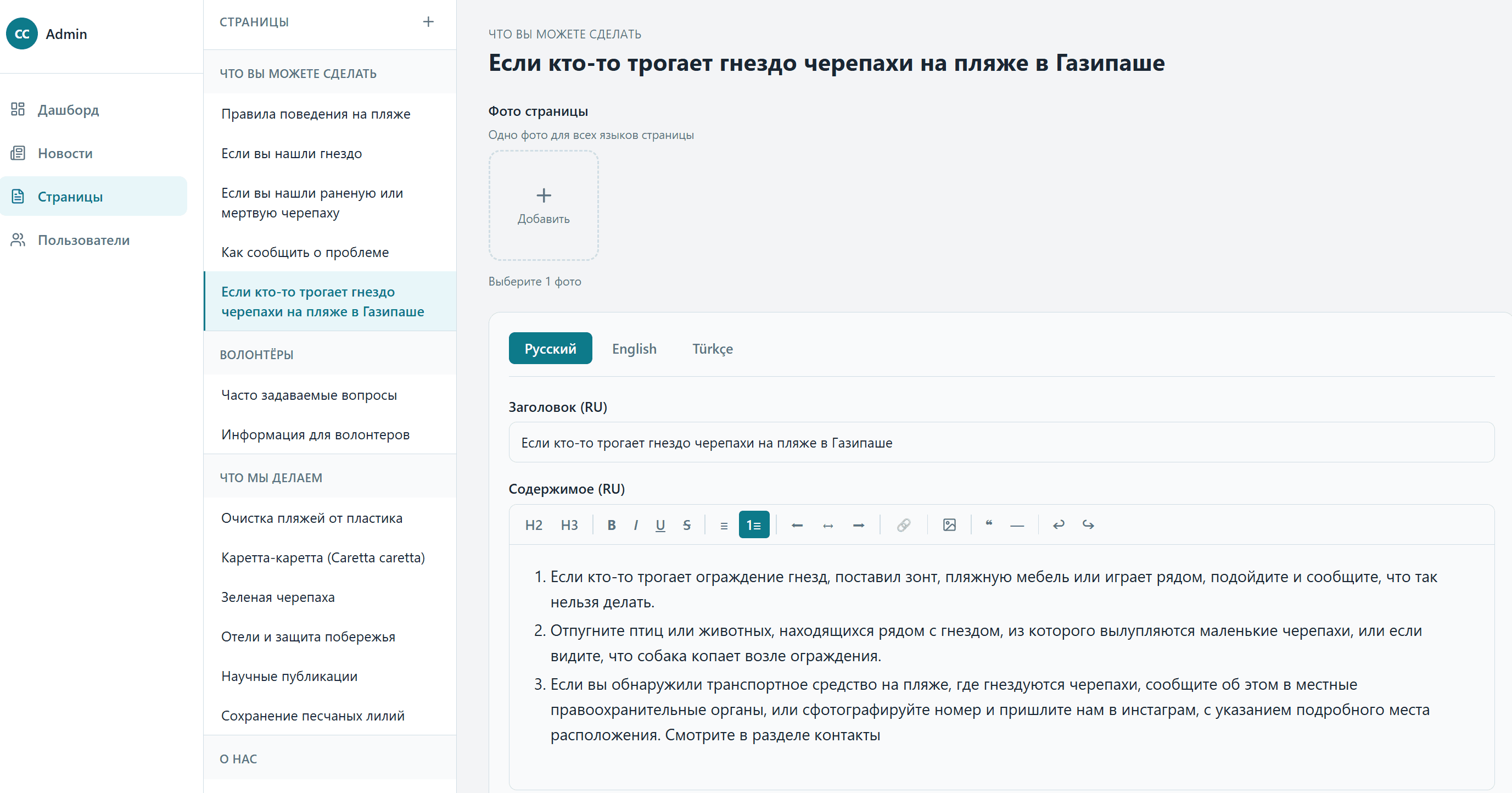Viewport: 1512px width, 793px height.
Task: Click the ЧТО МЫ ДЕЛАЕМ group header
Action: [x=330, y=477]
